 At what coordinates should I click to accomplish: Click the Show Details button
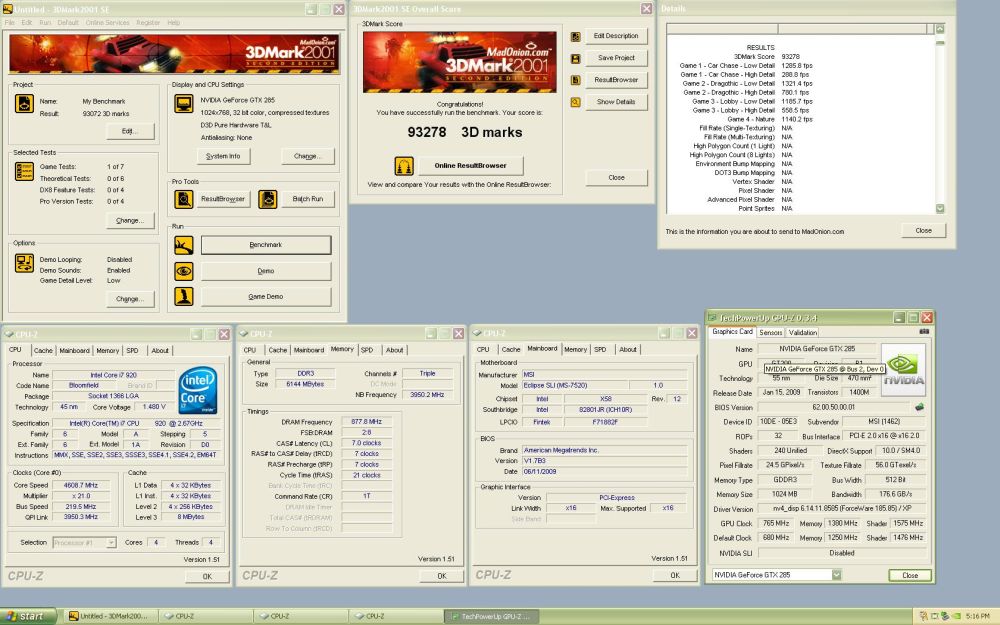click(615, 102)
